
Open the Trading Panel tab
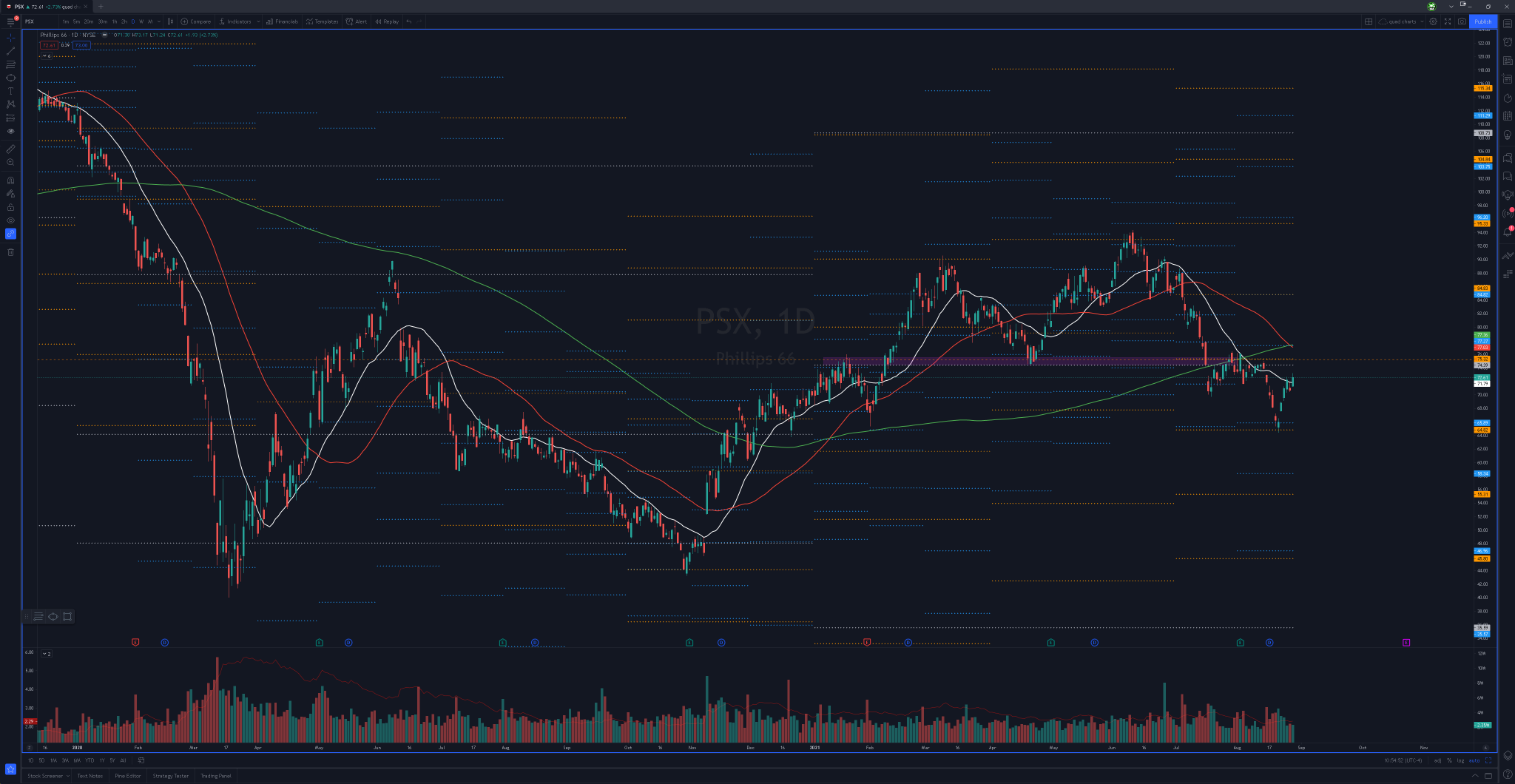point(216,776)
